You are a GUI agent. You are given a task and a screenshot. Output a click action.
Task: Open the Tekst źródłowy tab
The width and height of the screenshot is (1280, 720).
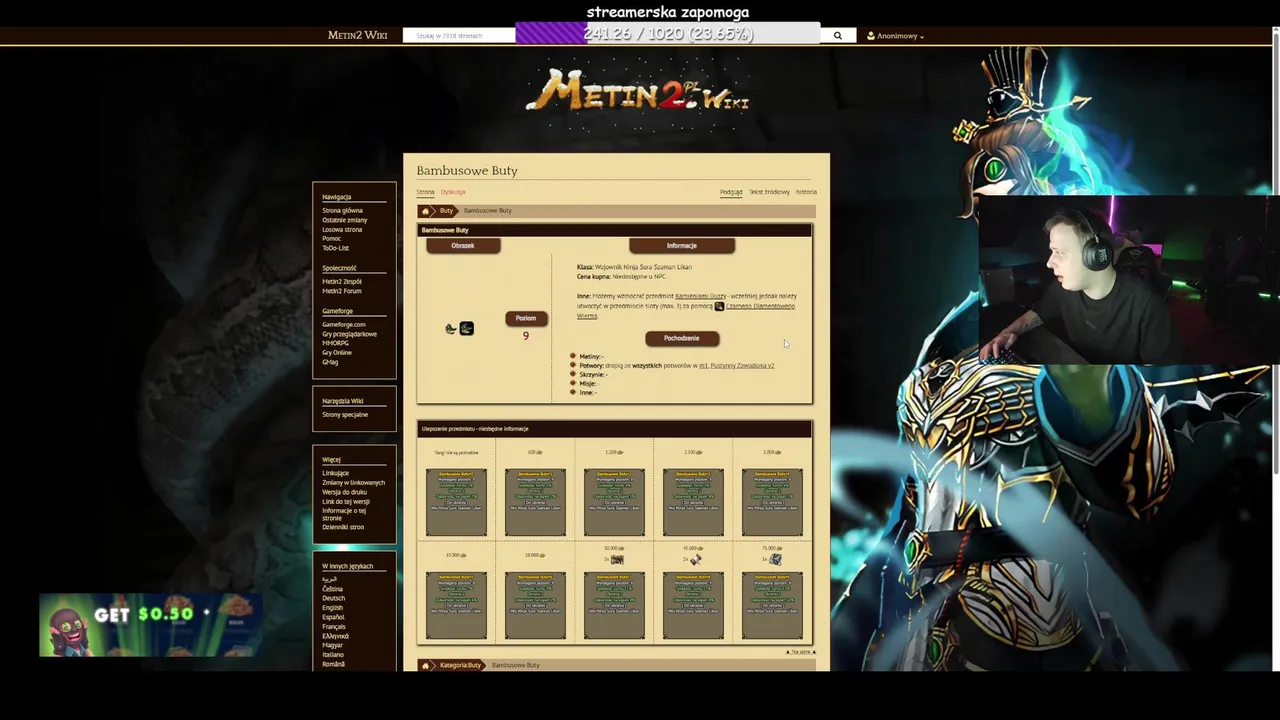pos(769,192)
